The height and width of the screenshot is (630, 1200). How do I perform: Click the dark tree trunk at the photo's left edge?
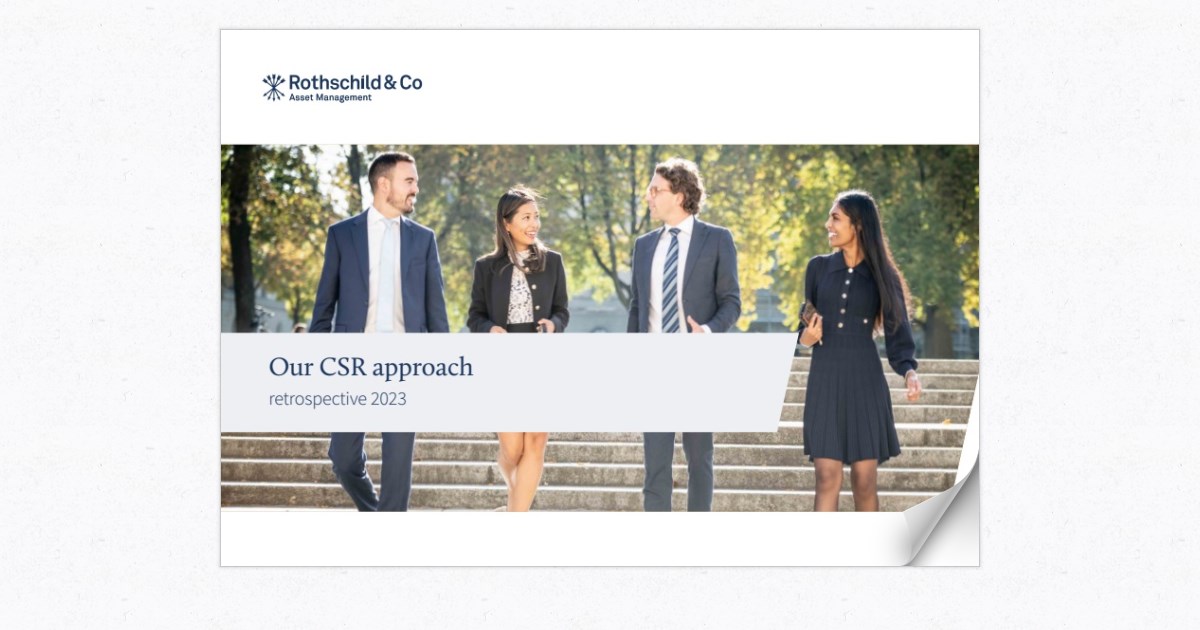click(240, 238)
